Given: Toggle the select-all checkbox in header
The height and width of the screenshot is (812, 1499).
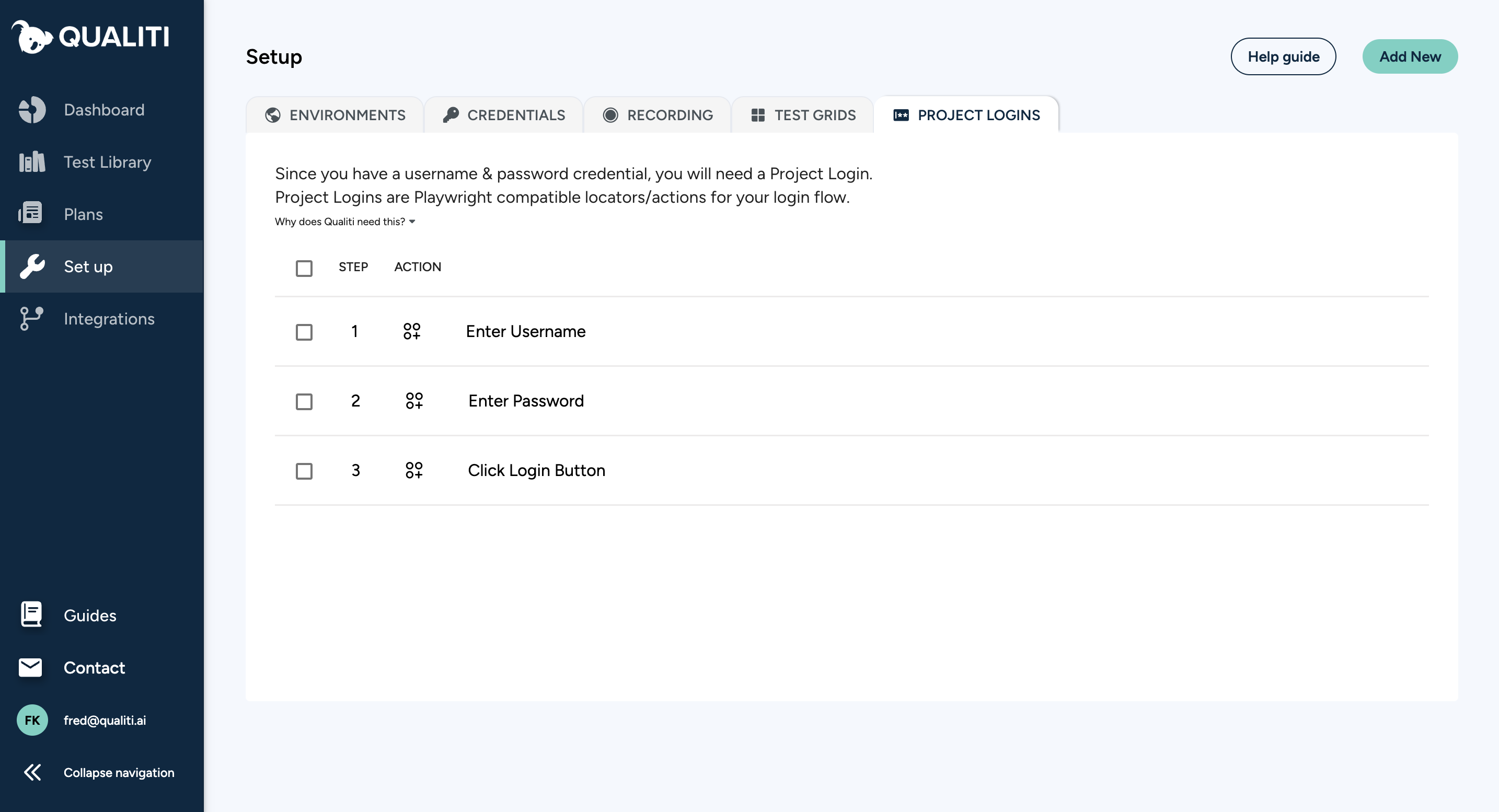Looking at the screenshot, I should 304,268.
